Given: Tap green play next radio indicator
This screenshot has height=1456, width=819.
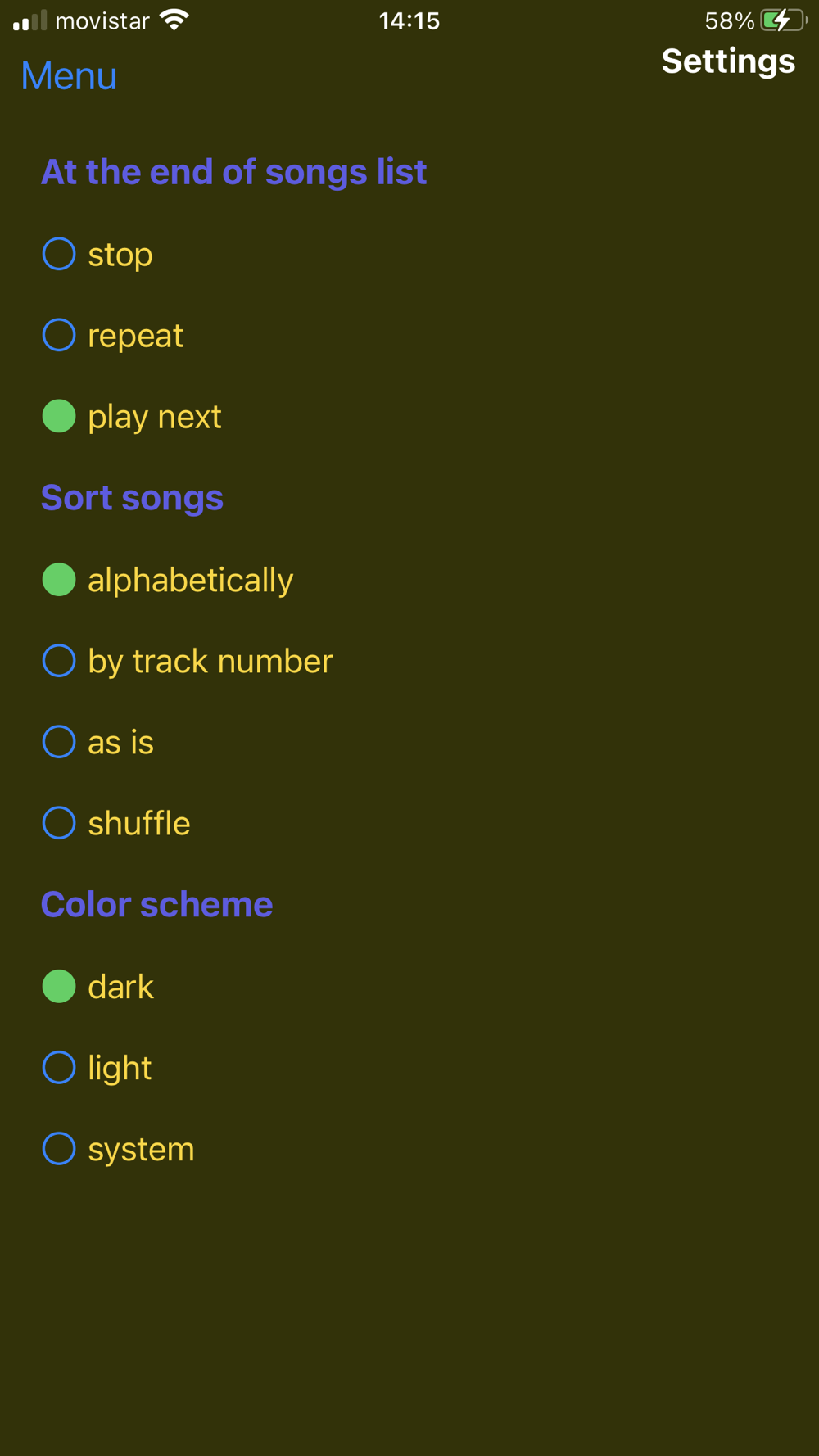Looking at the screenshot, I should pyautogui.click(x=59, y=416).
